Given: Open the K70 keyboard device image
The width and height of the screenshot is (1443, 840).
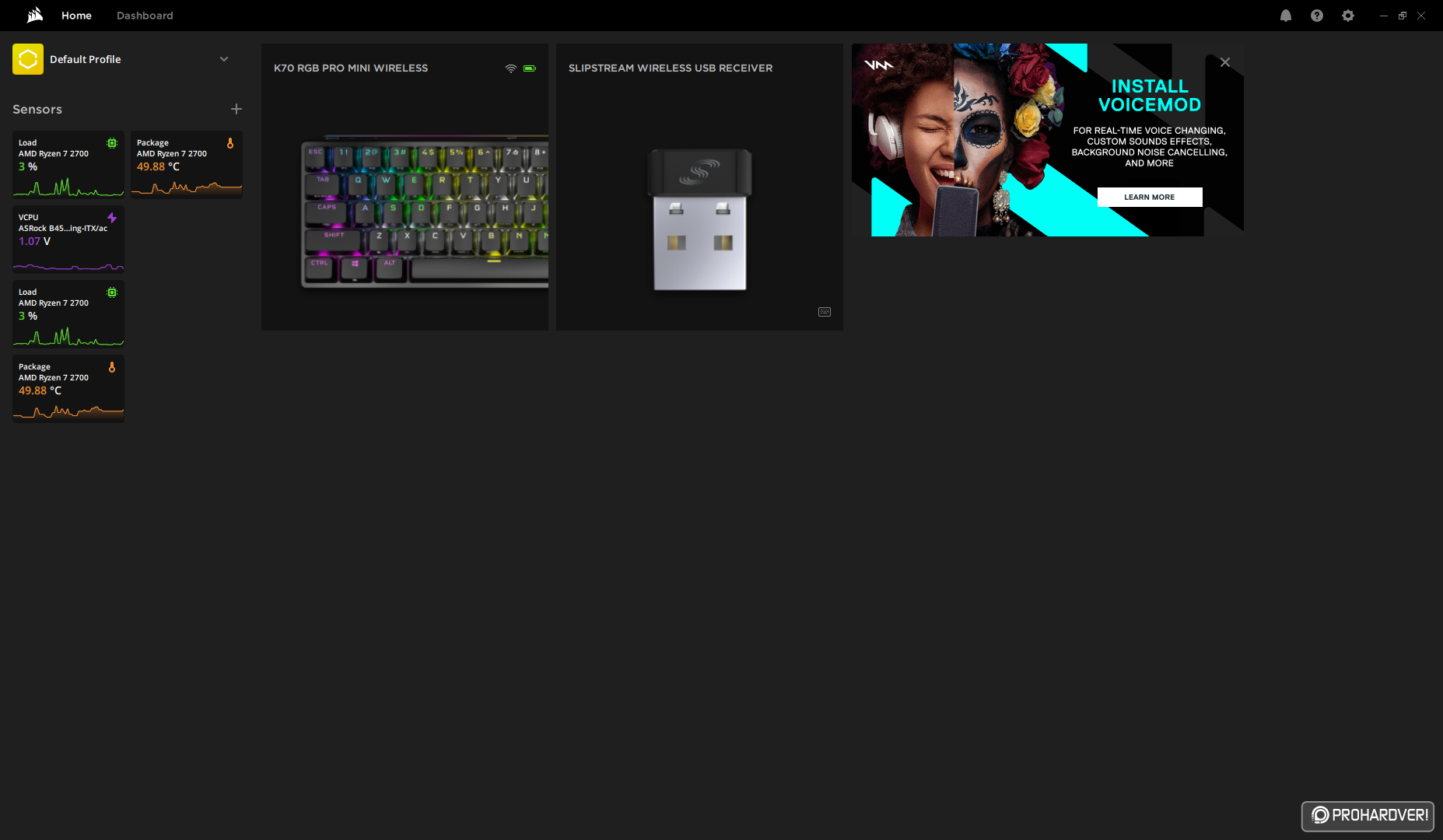Looking at the screenshot, I should tap(425, 212).
